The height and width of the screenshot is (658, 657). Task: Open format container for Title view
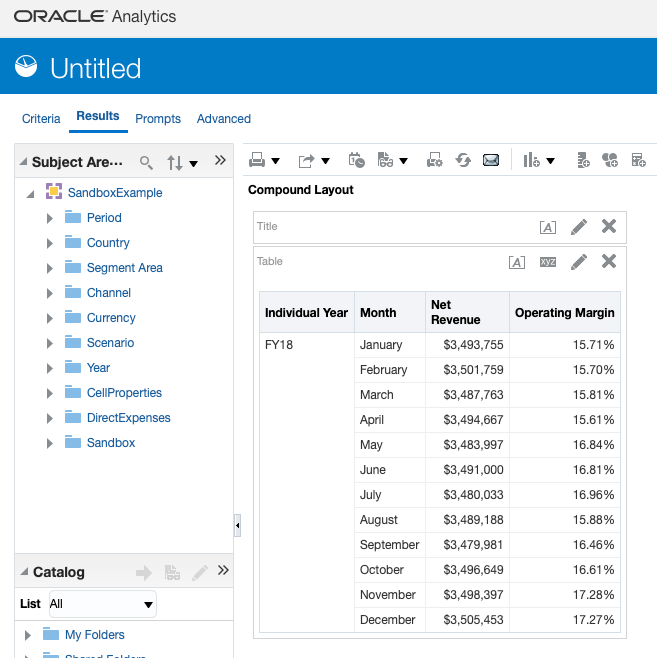547,227
